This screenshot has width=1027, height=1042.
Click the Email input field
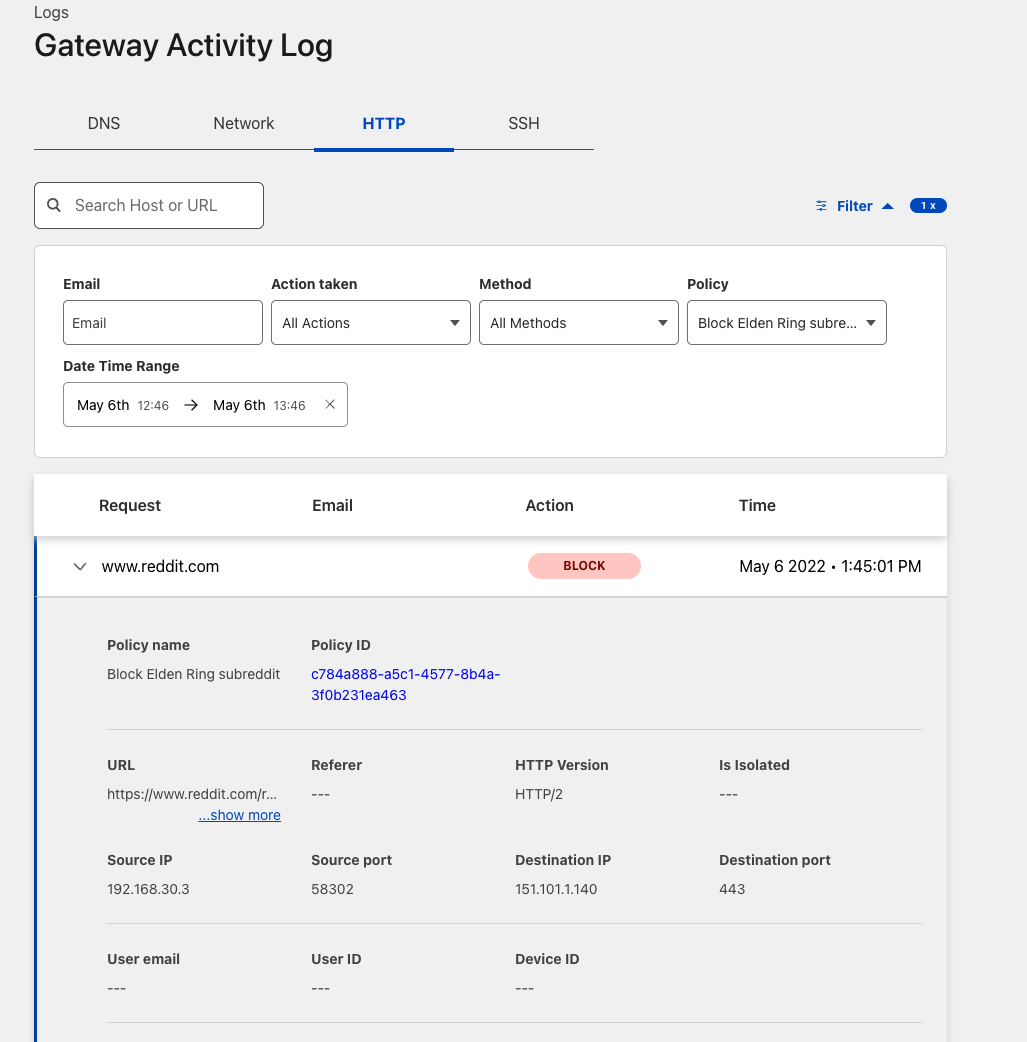162,322
